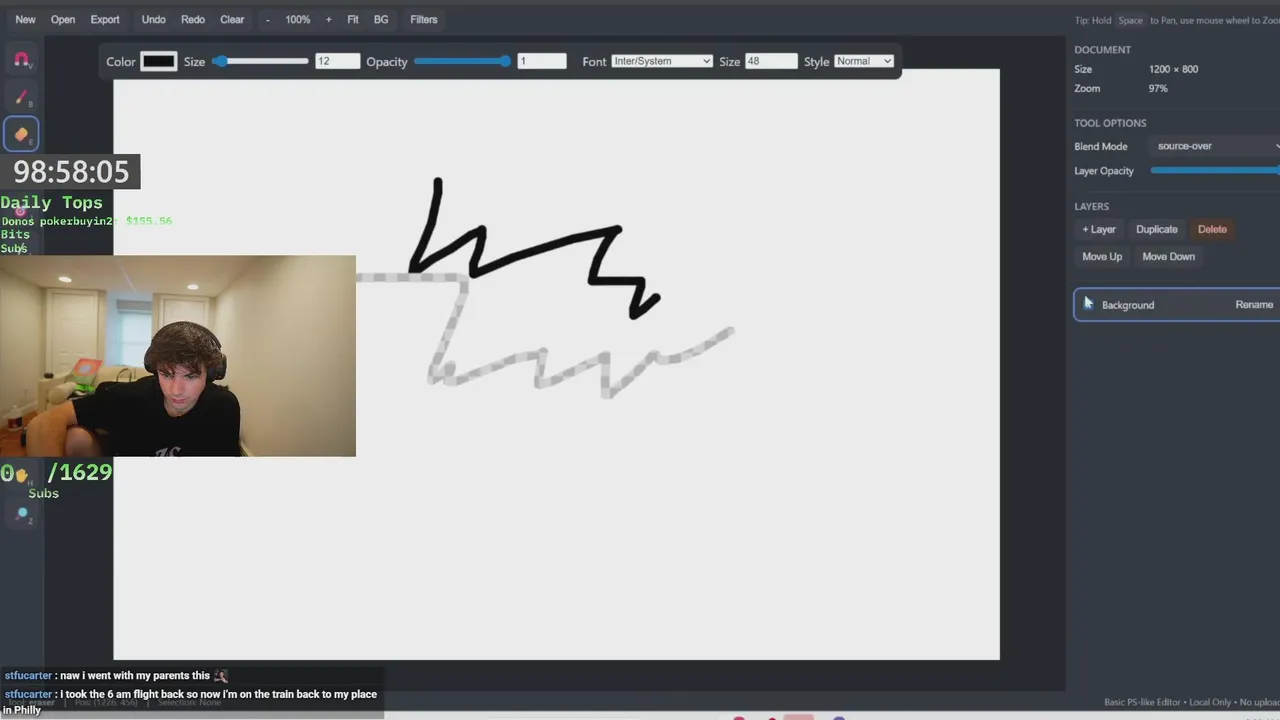Click Move Down in Layers panel
The width and height of the screenshot is (1280, 720).
tap(1169, 256)
